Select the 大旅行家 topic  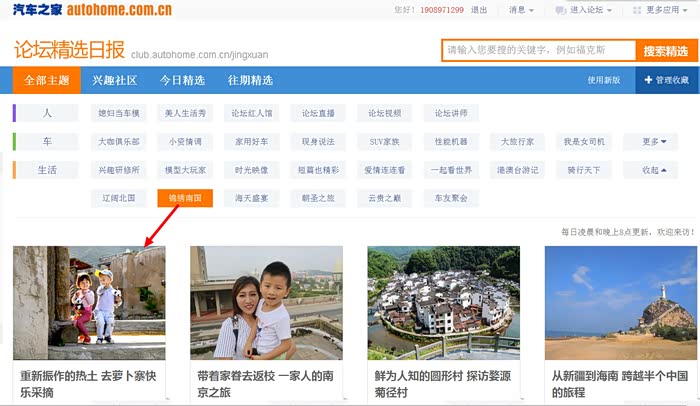(518, 142)
